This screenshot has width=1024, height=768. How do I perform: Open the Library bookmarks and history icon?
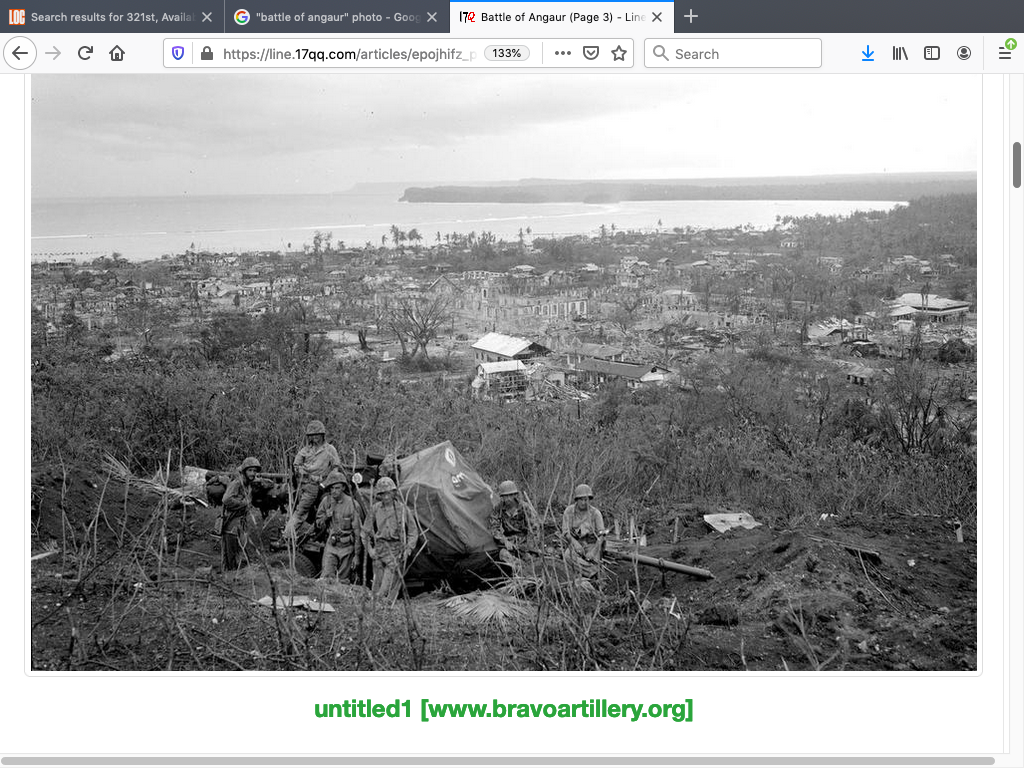click(x=900, y=54)
